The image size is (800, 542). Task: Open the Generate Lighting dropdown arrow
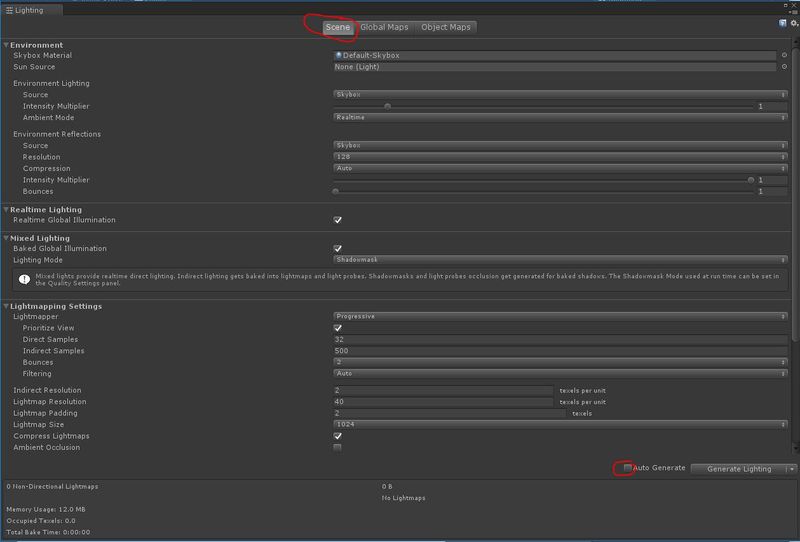[x=791, y=469]
